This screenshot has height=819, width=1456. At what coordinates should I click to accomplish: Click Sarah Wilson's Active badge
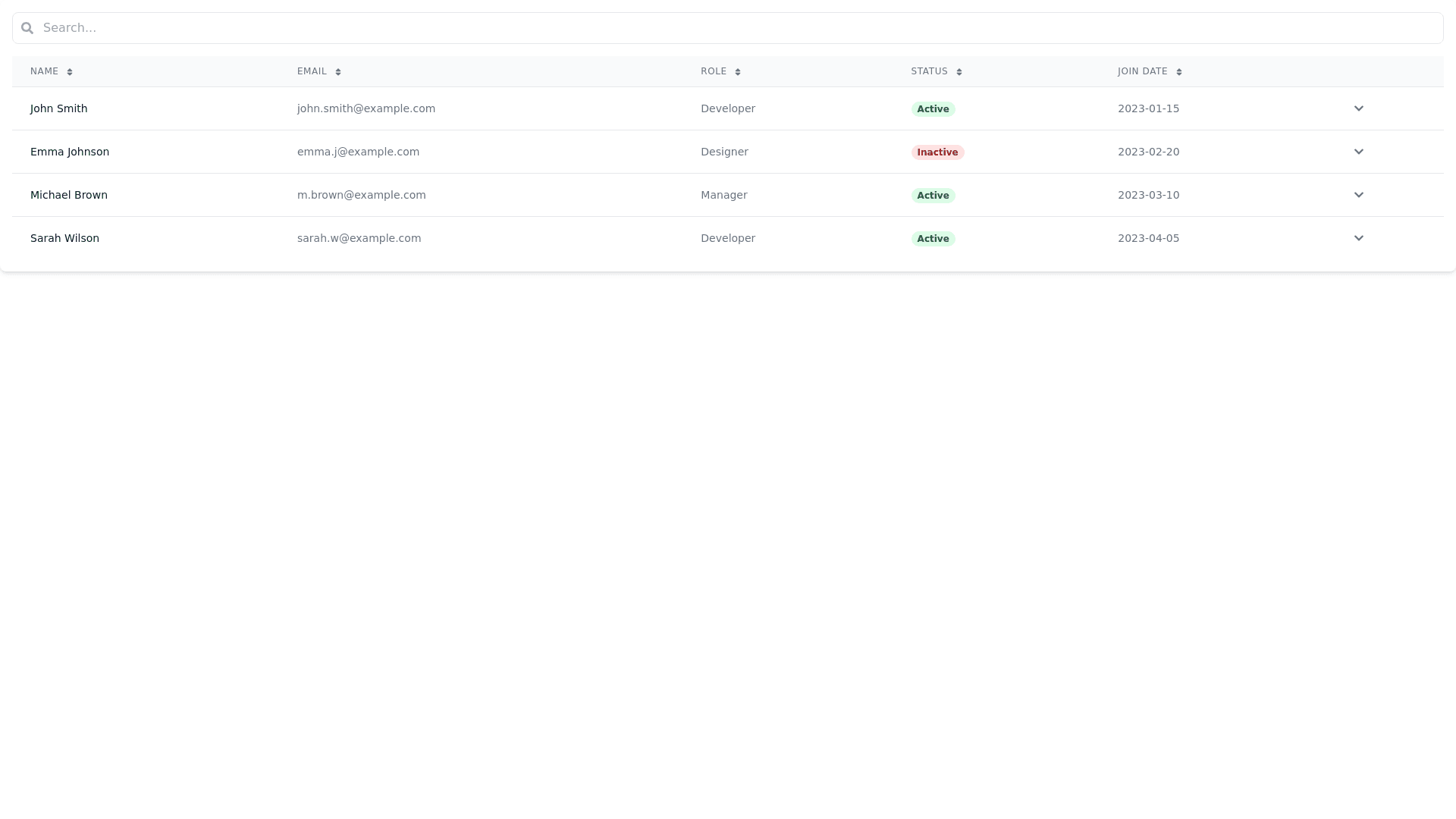click(933, 239)
